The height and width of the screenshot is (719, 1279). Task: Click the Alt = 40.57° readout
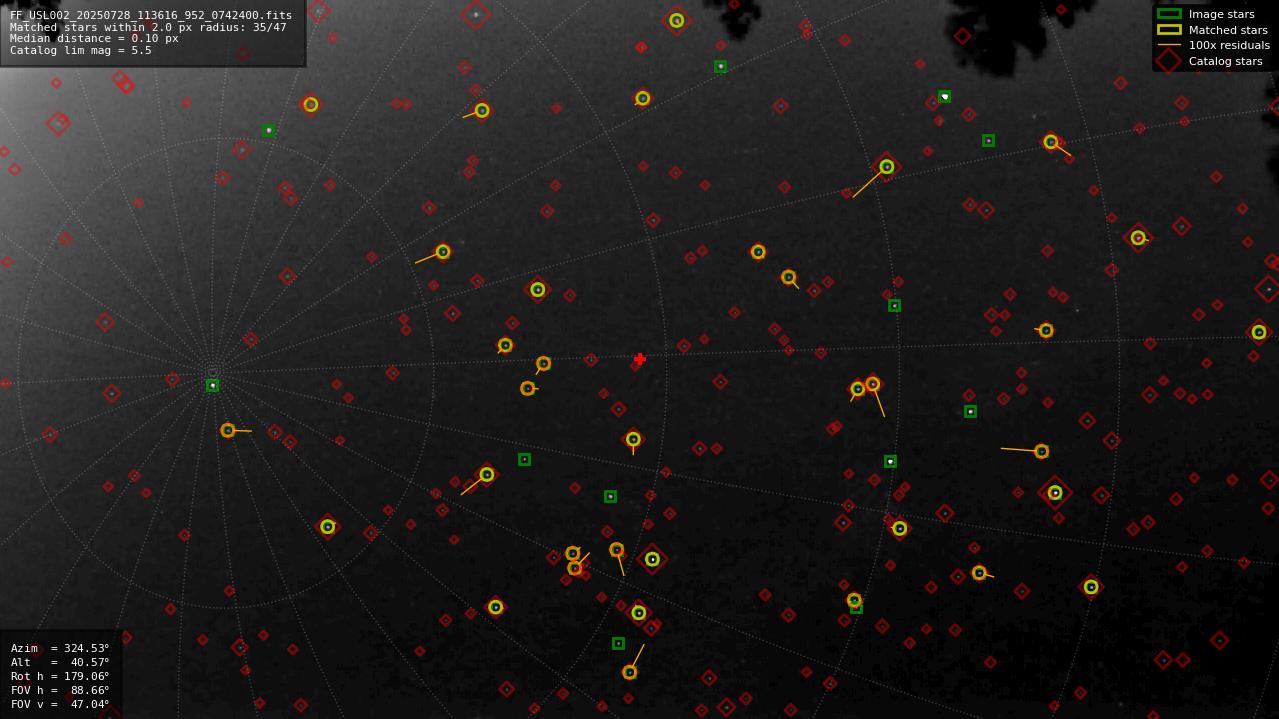click(x=60, y=662)
